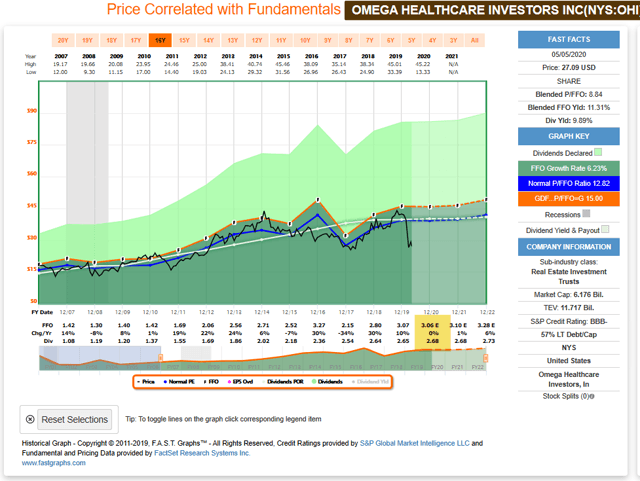Choose the 6Y time range
Image resolution: width=640 pixels, height=481 pixels.
(391, 40)
